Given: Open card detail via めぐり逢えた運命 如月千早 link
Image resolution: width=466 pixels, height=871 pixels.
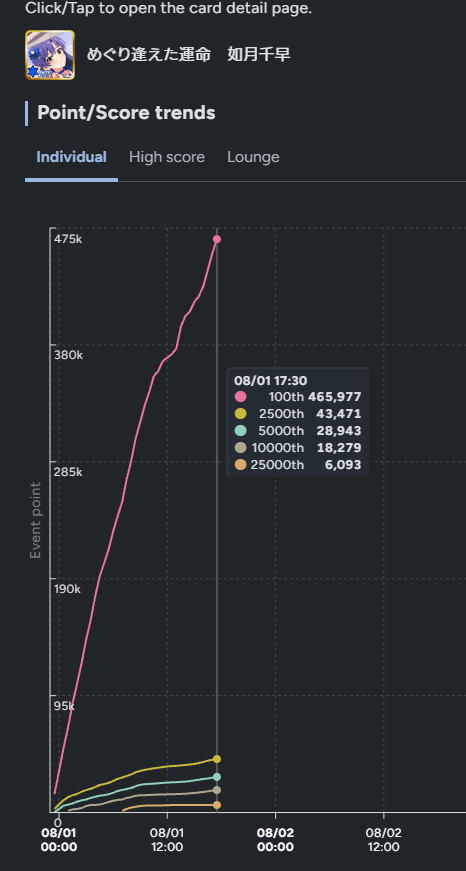Looking at the screenshot, I should 189,55.
